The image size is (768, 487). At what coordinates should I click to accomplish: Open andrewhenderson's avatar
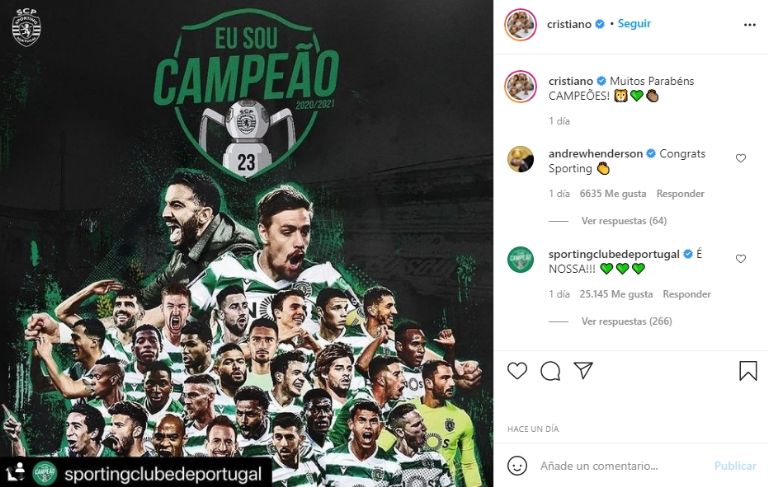(520, 159)
